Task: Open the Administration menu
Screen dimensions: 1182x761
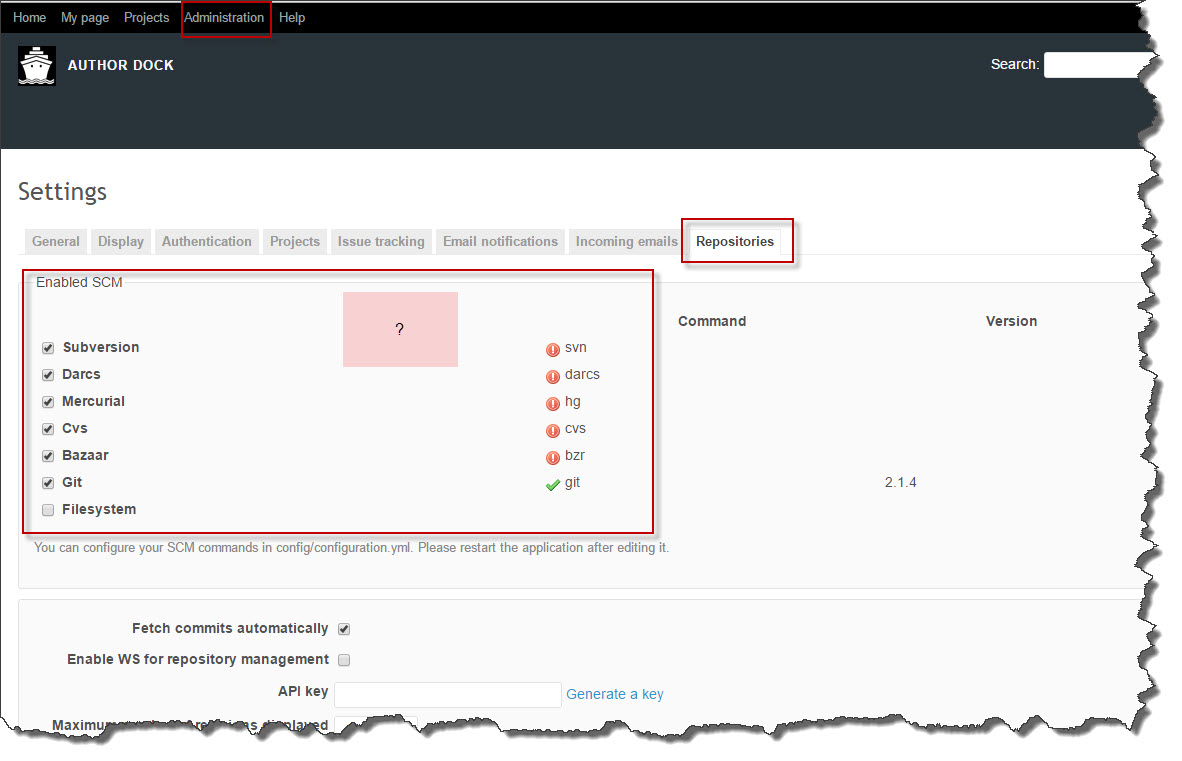Action: click(224, 17)
